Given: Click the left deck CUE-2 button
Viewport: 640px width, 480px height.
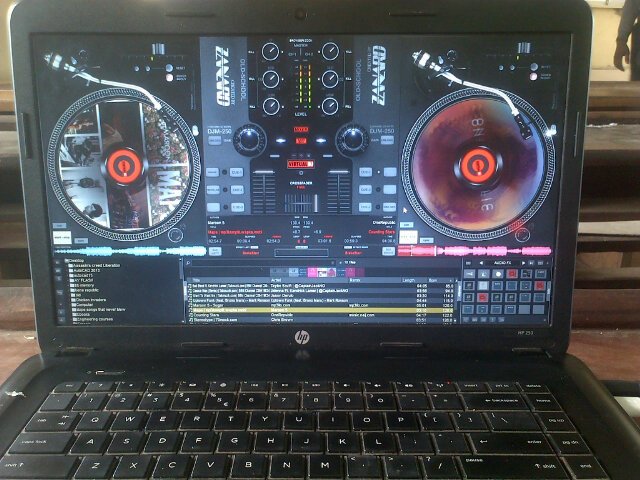Looking at the screenshot, I should (x=237, y=189).
